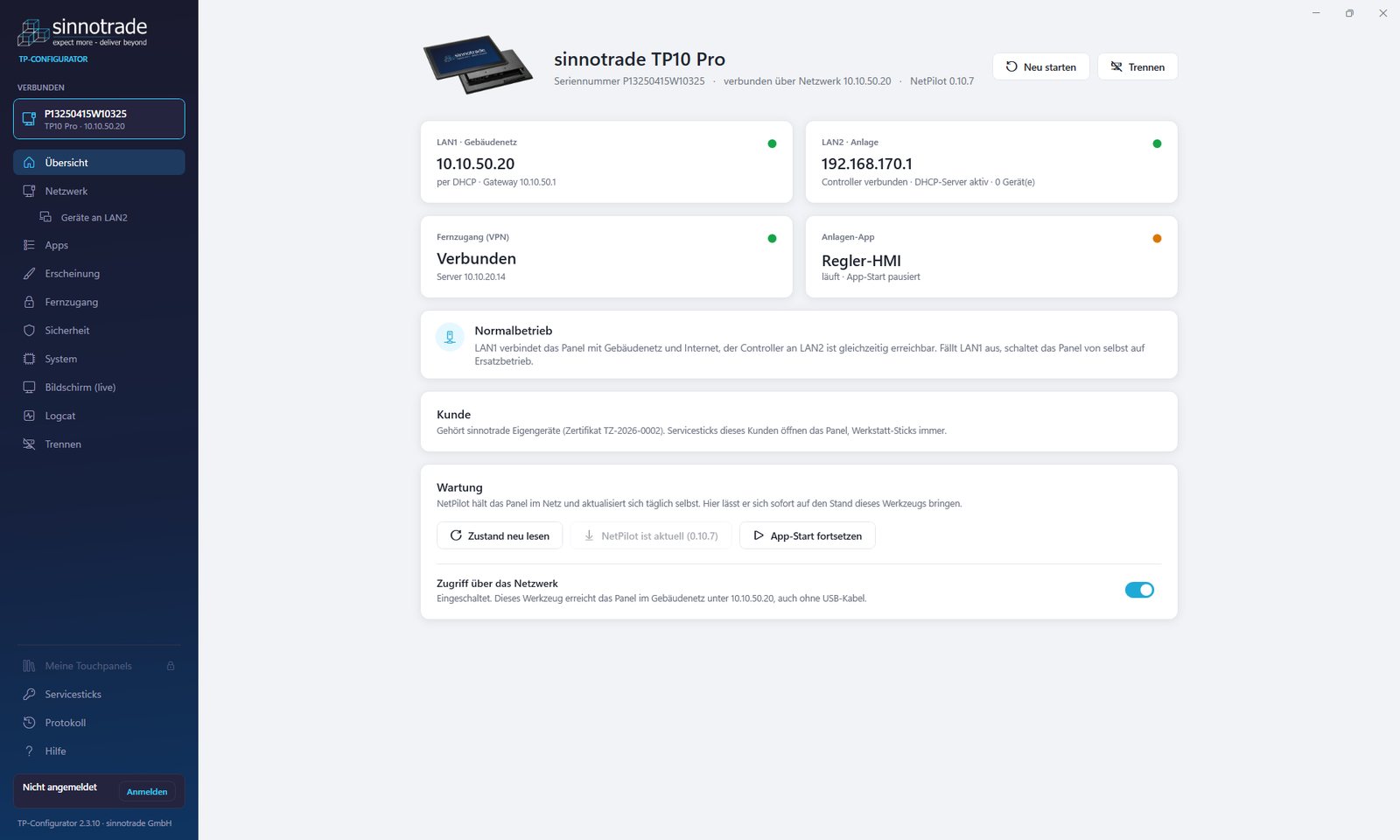
Task: Switch to the System page
Action: pyautogui.click(x=99, y=359)
